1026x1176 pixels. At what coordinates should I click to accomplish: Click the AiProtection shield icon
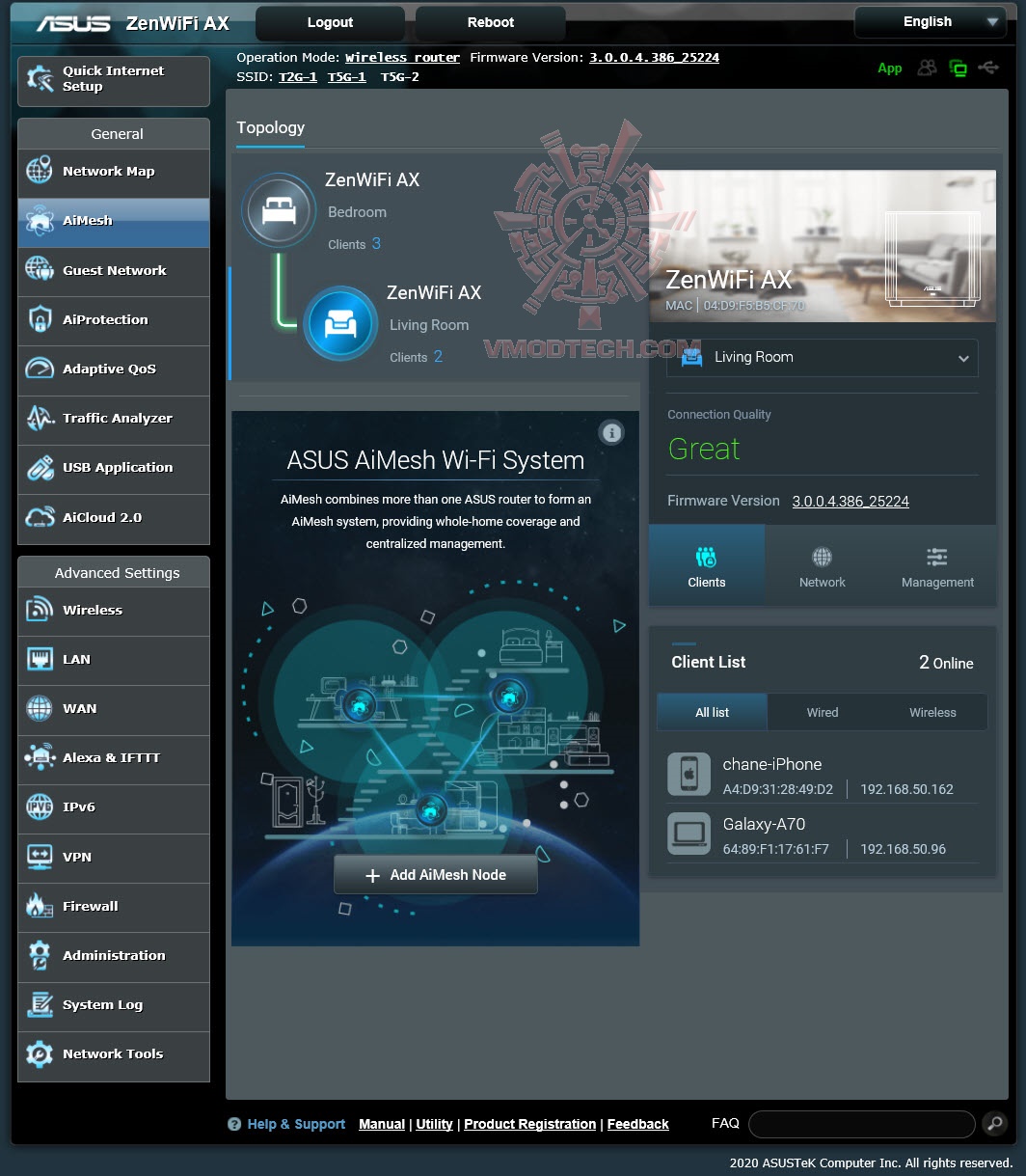point(40,319)
